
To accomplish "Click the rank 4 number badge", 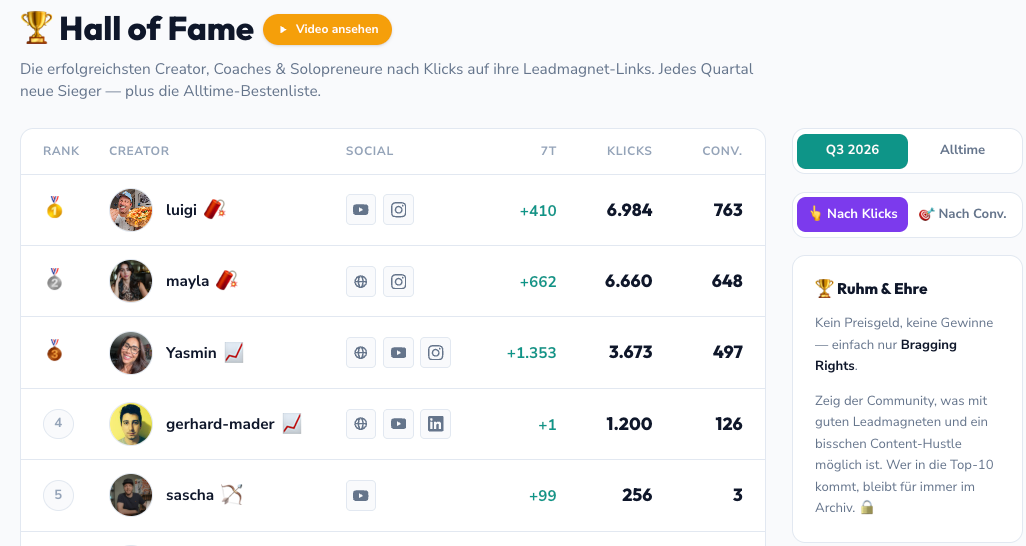I will click(x=58, y=424).
